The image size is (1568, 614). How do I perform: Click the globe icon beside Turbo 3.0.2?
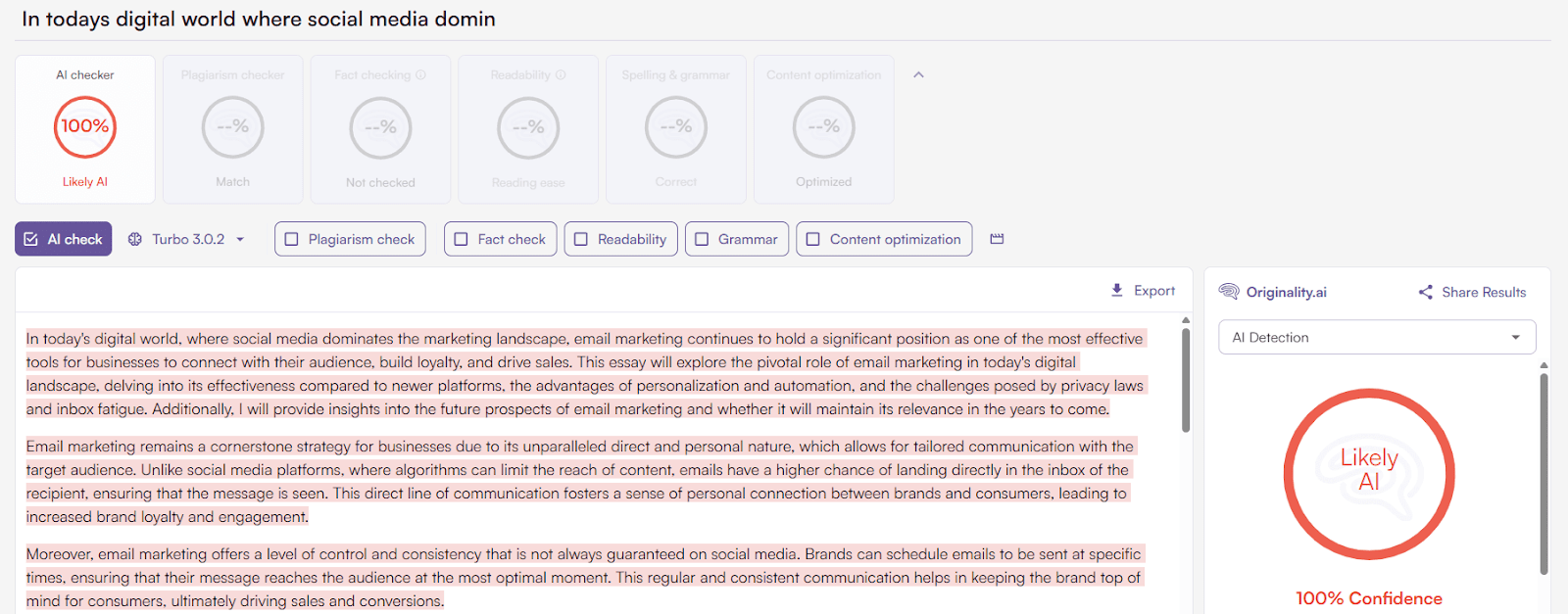click(x=134, y=238)
